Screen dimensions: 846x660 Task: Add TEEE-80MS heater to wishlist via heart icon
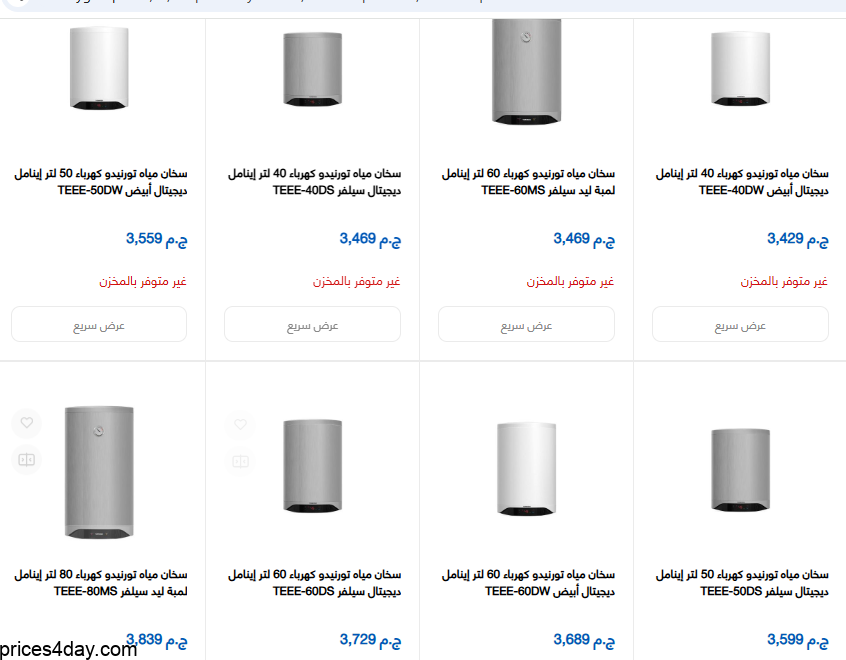click(x=27, y=424)
